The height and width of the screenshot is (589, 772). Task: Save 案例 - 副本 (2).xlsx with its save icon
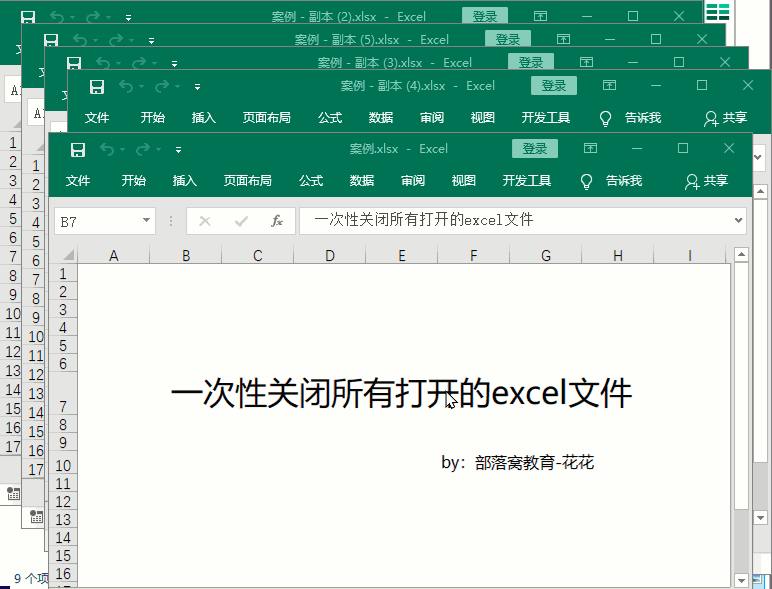(x=28, y=17)
